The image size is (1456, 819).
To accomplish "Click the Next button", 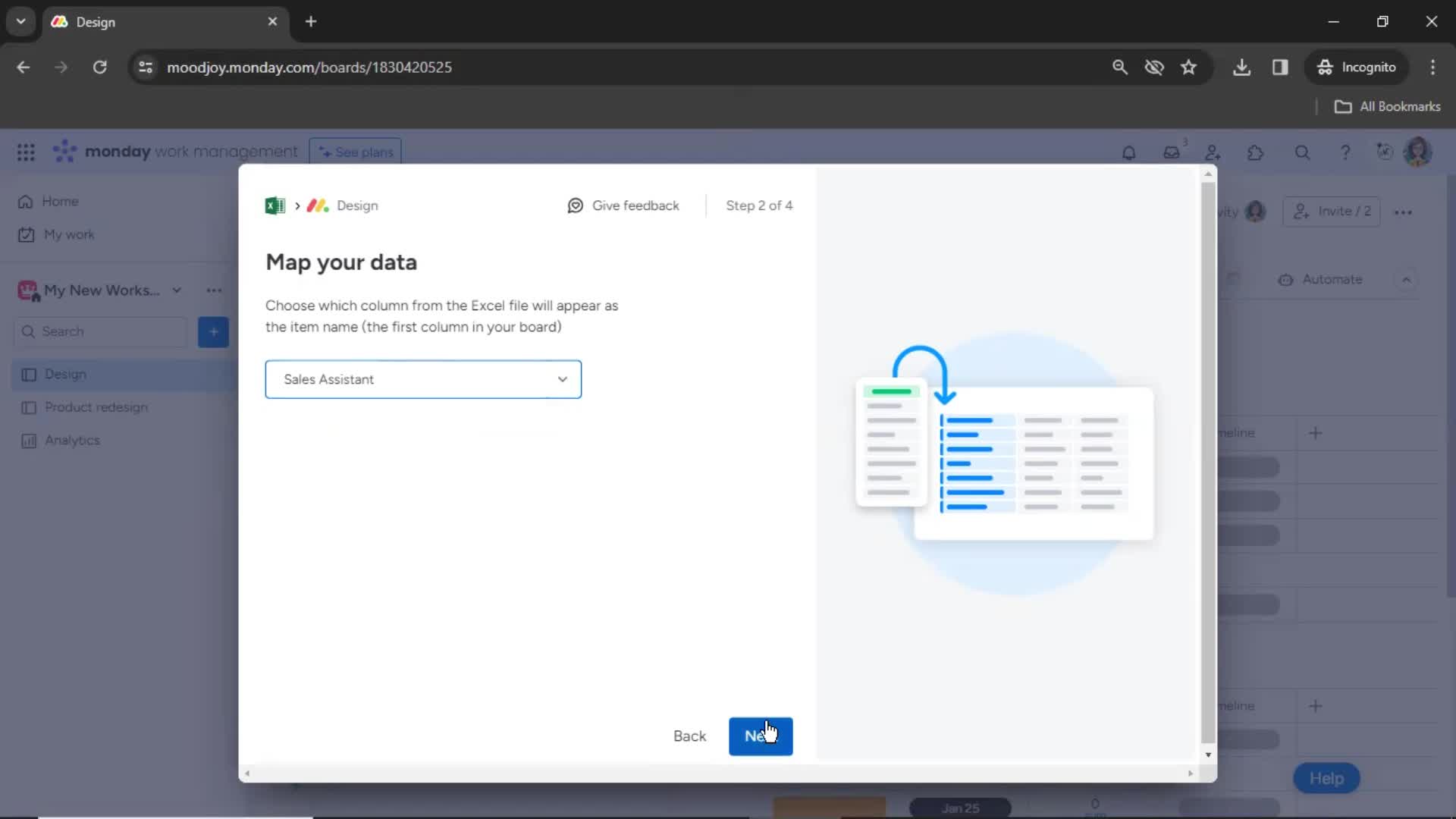I will point(761,736).
